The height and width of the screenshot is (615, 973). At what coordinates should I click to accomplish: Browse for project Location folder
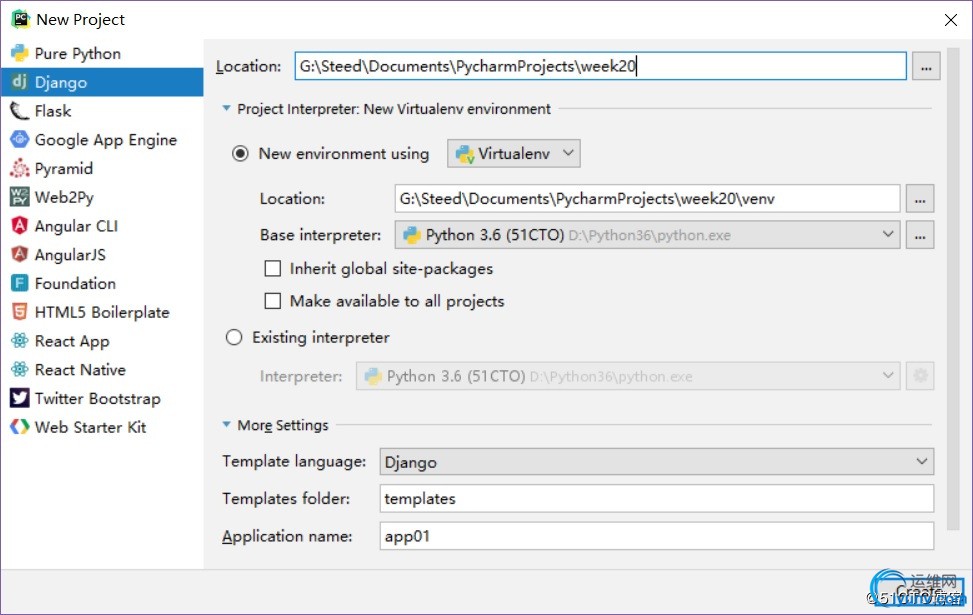point(926,66)
